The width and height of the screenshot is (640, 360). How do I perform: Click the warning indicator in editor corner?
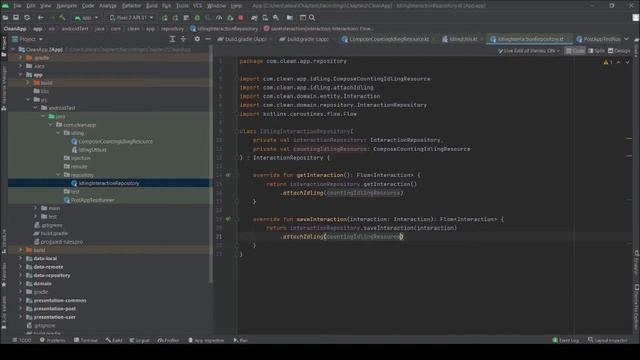608,62
